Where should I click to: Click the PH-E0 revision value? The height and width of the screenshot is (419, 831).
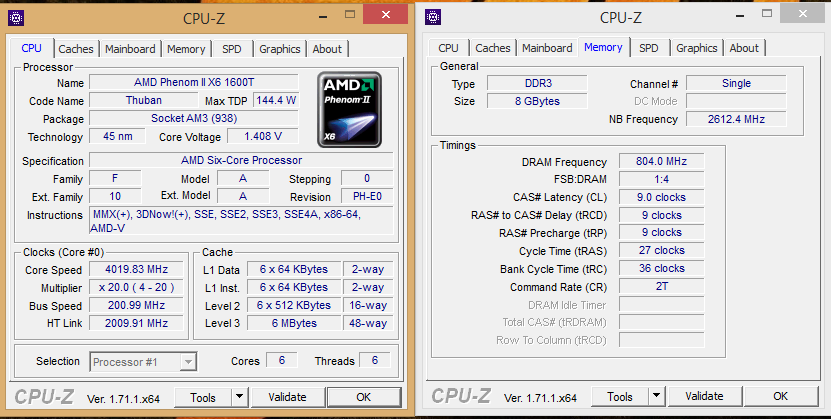coord(367,197)
